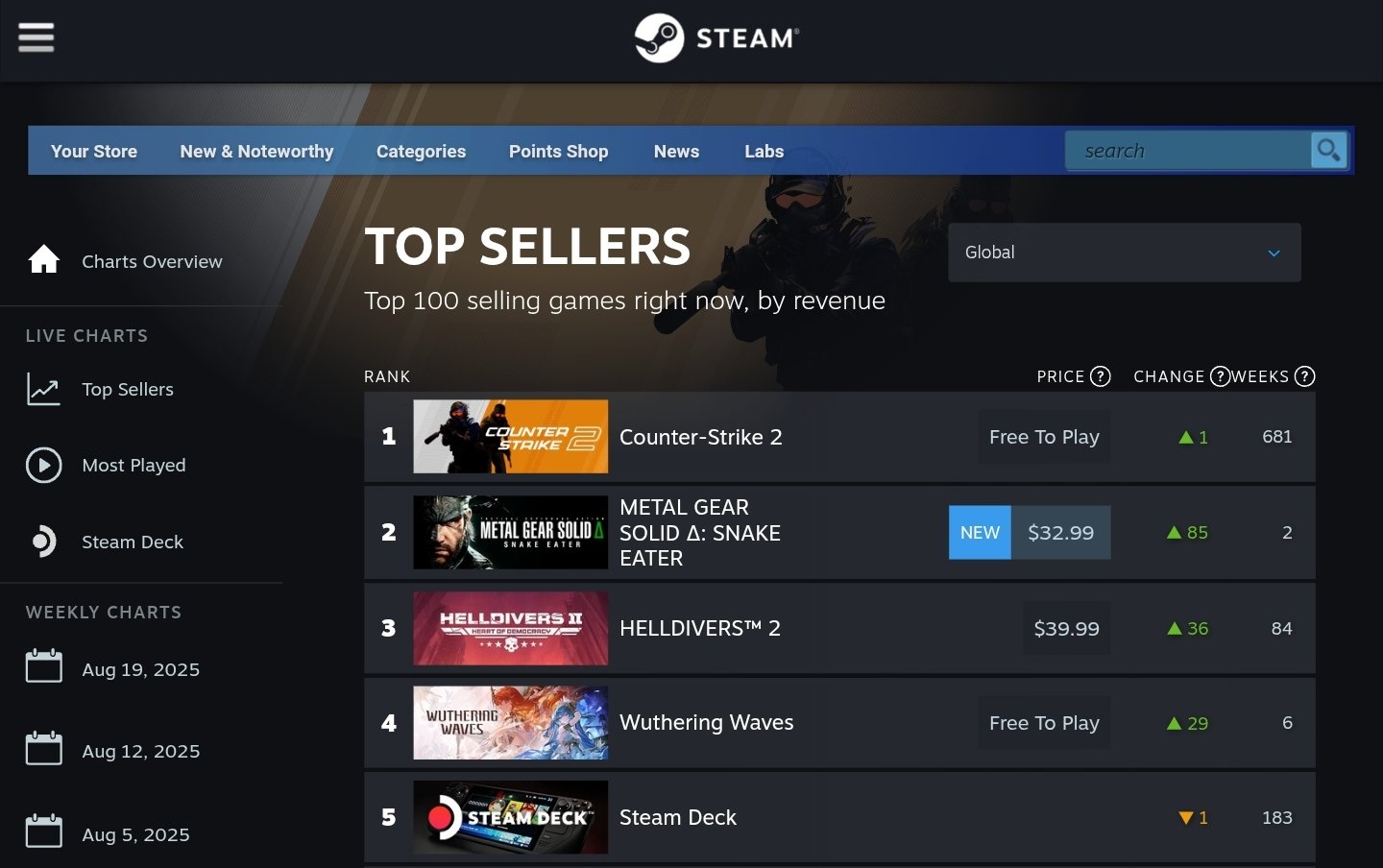
Task: Open the Counter-Strike 2 game thumbnail
Action: click(x=511, y=437)
